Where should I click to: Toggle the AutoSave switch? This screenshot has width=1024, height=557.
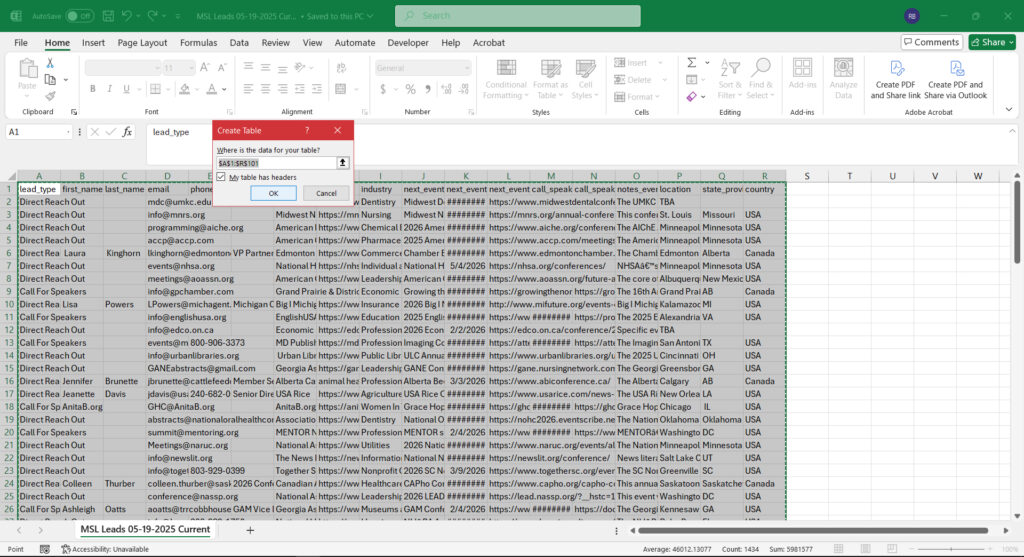(79, 16)
